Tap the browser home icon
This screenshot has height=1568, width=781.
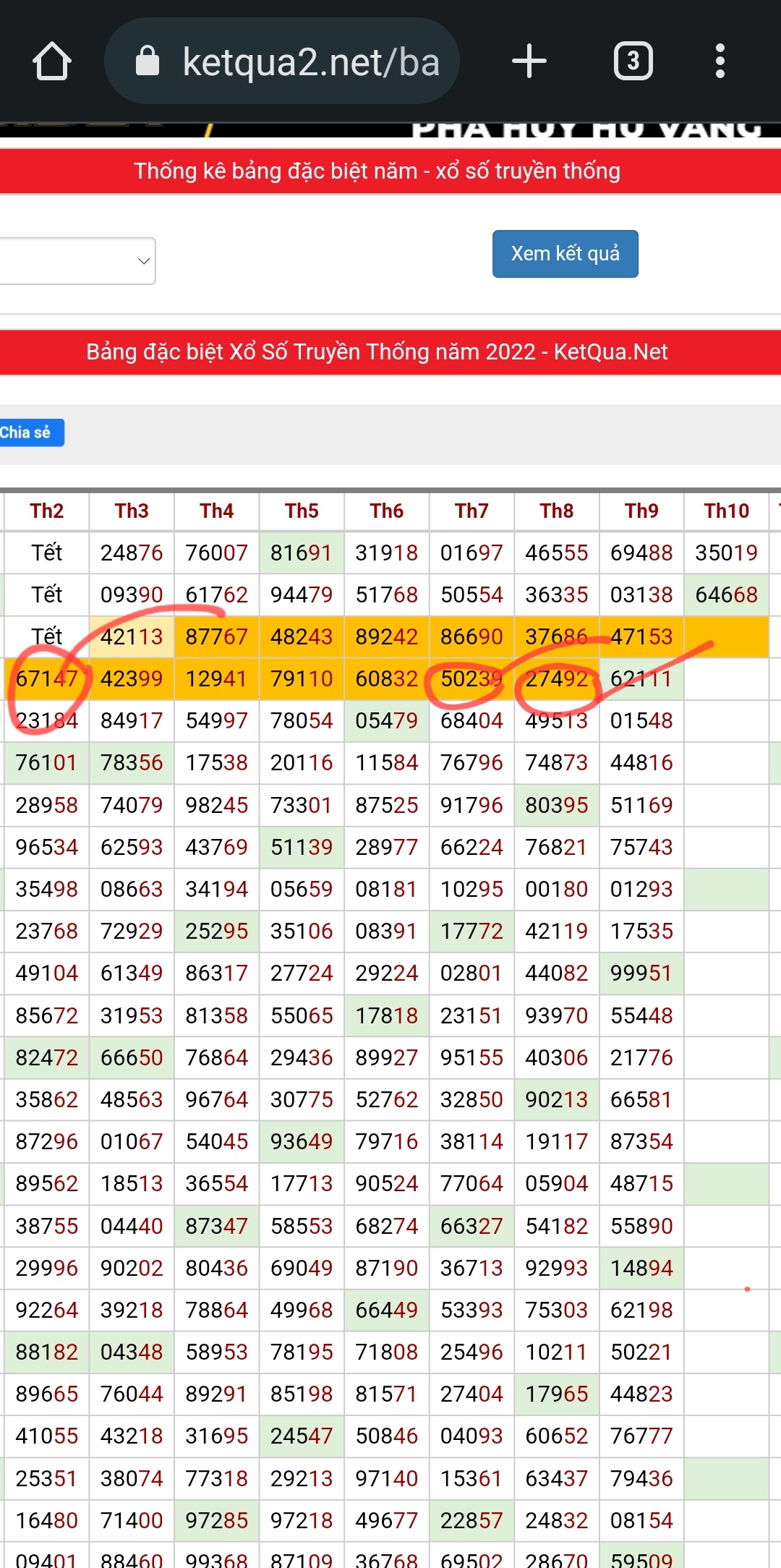(52, 61)
